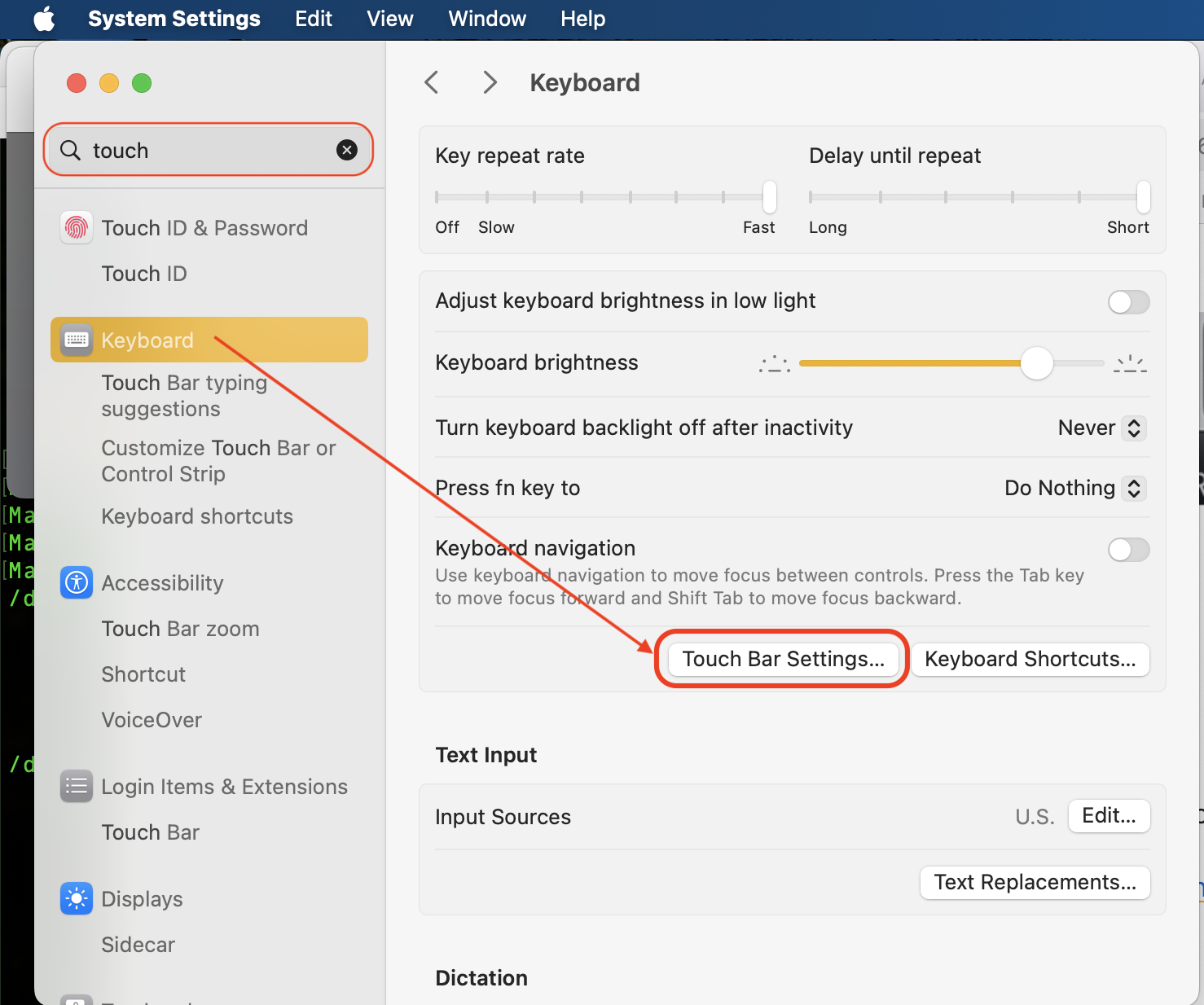Open the Shortcut search result
Image resolution: width=1204 pixels, height=1005 pixels.
[x=143, y=674]
